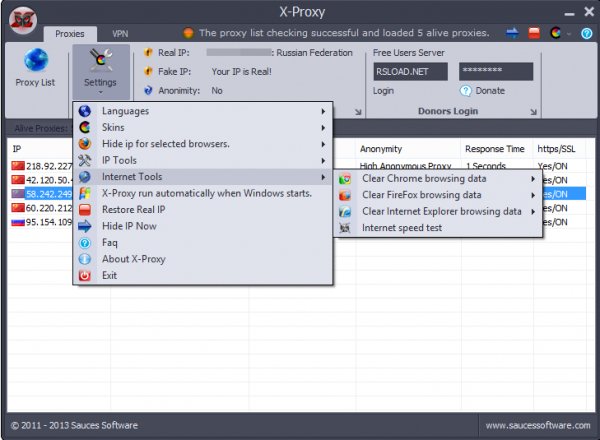Screen dimensions: 600x440
Task: Click the RSLOAD.NET username field
Action: click(410, 72)
